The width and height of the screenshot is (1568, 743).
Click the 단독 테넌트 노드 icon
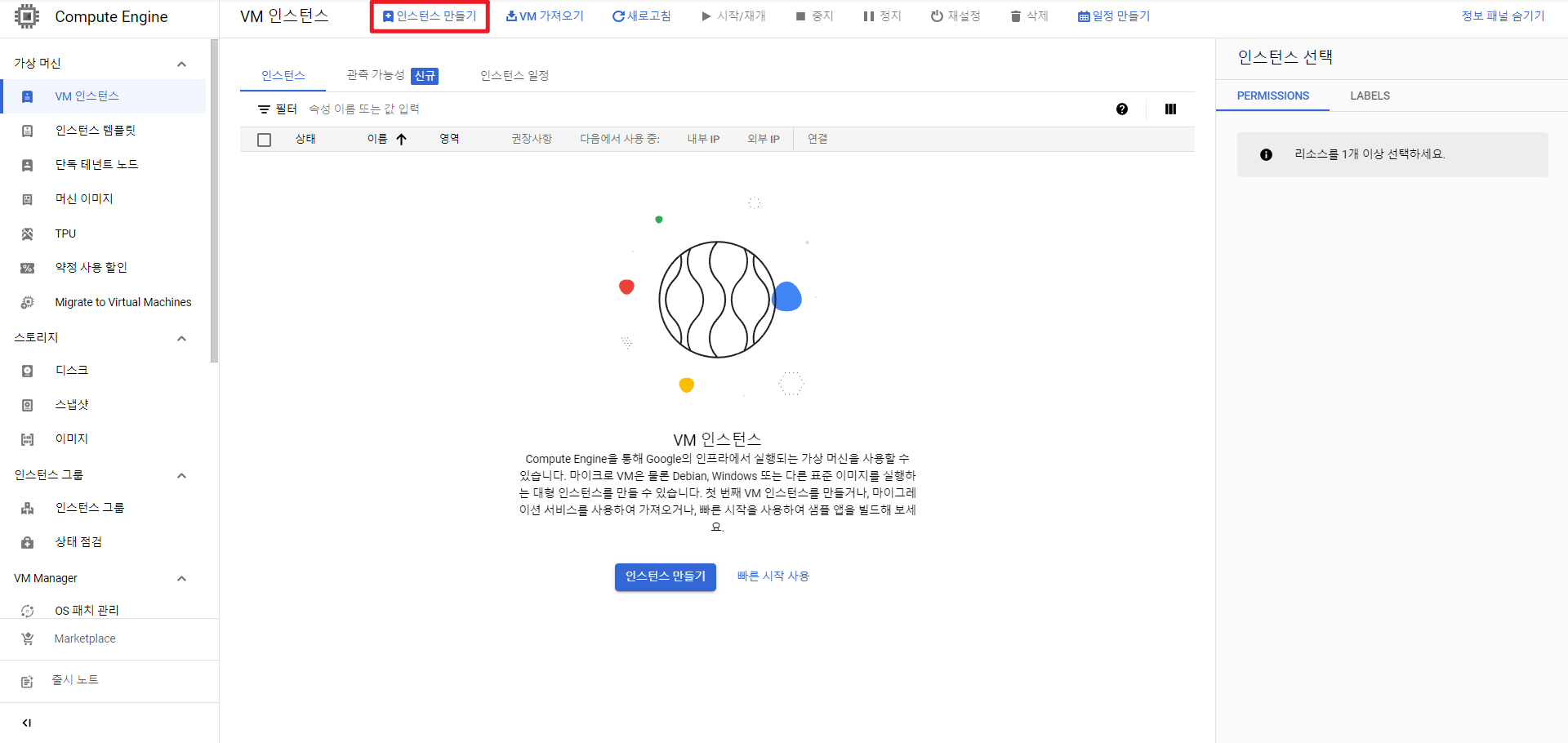[x=27, y=165]
